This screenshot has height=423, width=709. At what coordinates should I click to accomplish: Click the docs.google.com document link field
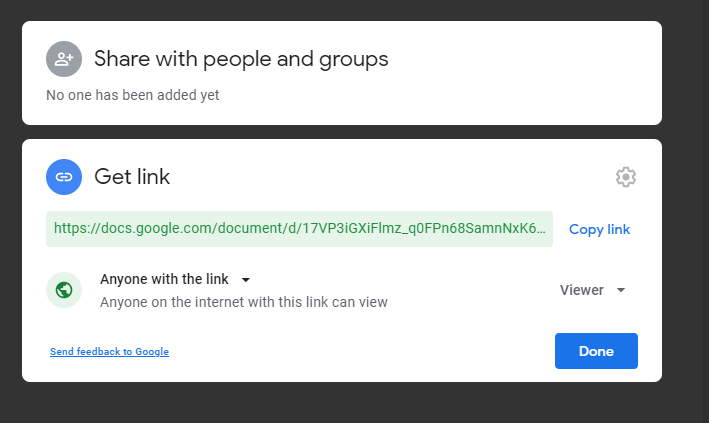299,228
